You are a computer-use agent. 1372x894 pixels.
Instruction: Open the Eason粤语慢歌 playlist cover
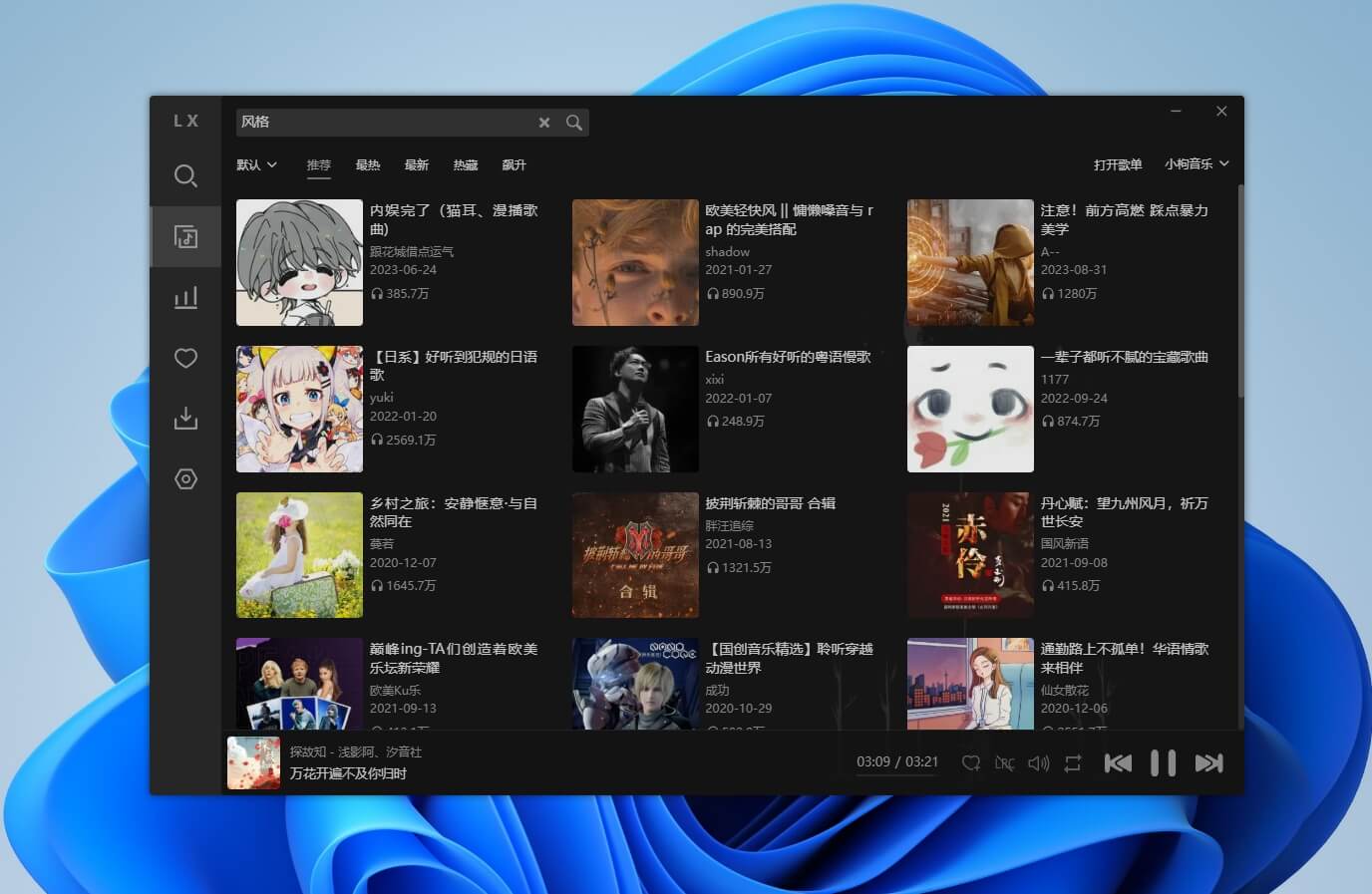(635, 409)
